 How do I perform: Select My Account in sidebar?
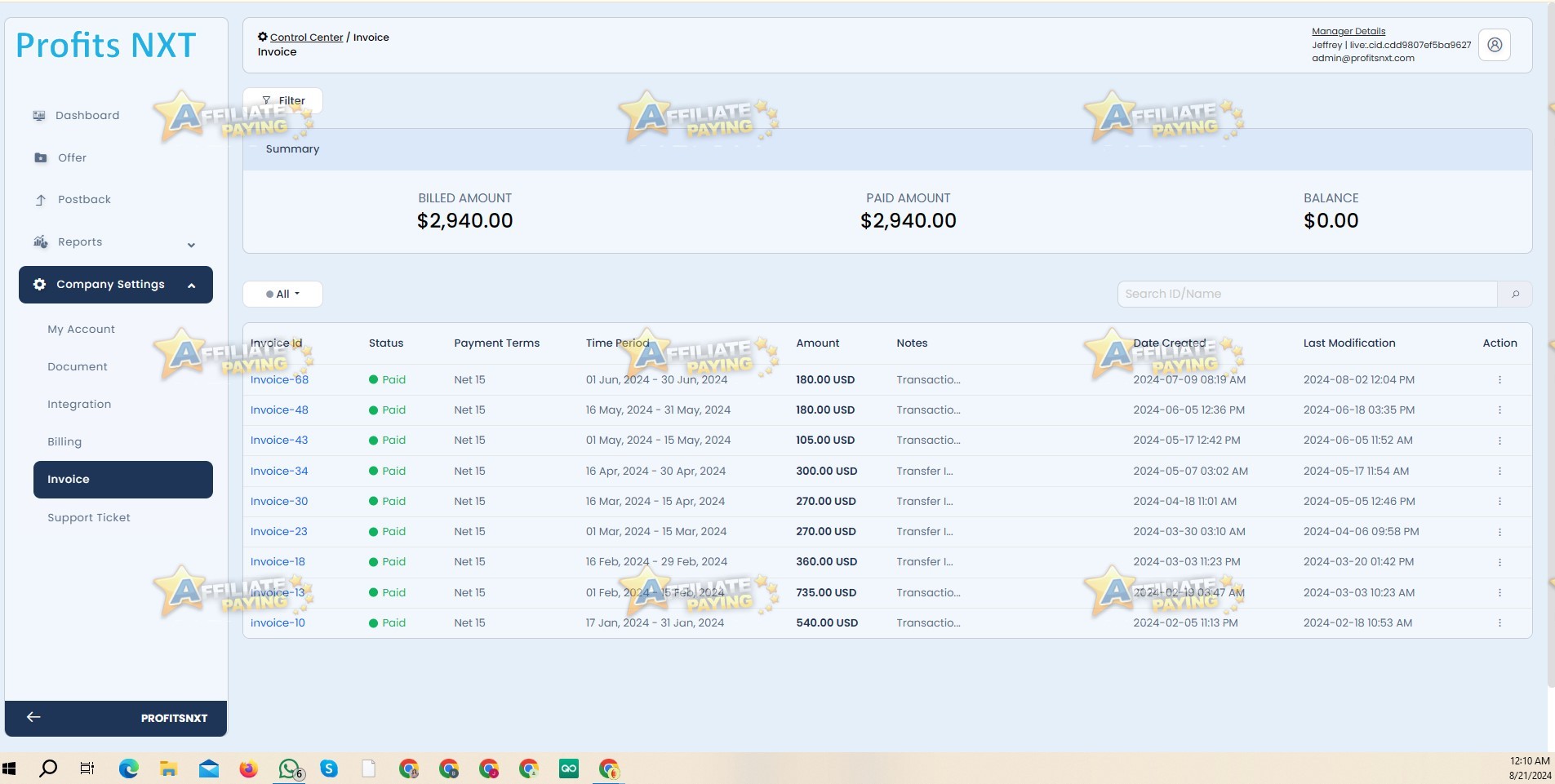81,330
